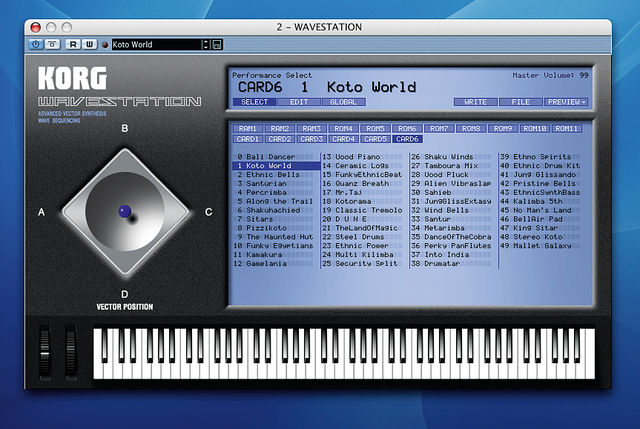Open the Koto World preset name field

[157, 44]
